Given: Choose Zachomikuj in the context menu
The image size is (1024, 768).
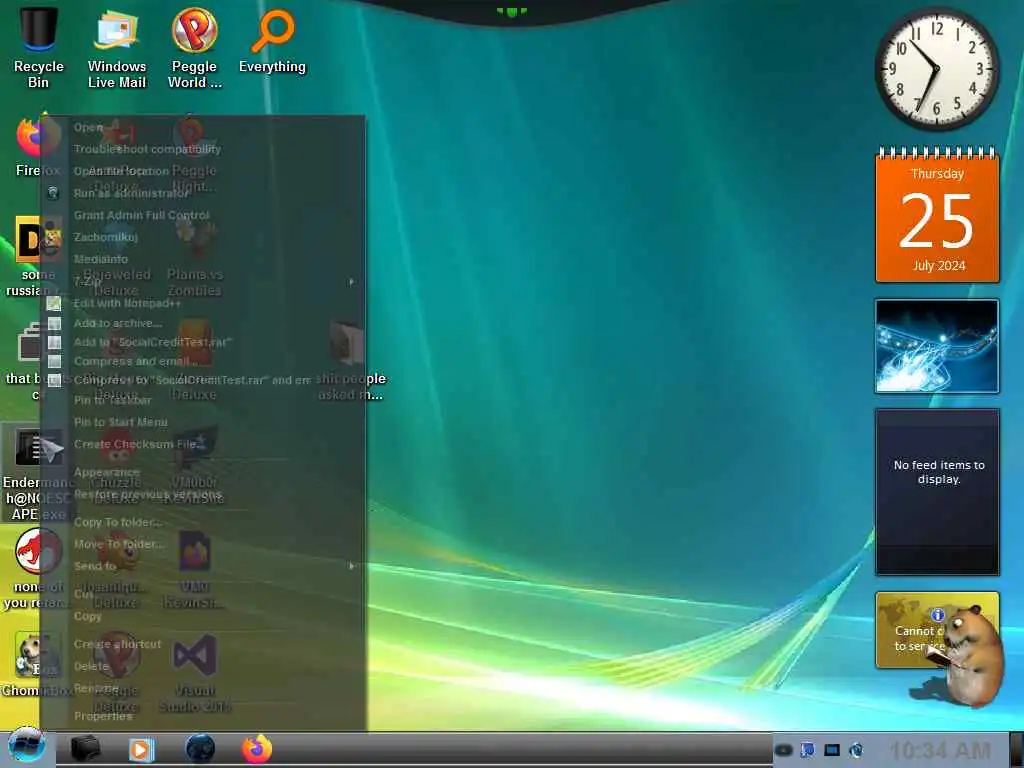Looking at the screenshot, I should (202, 237).
